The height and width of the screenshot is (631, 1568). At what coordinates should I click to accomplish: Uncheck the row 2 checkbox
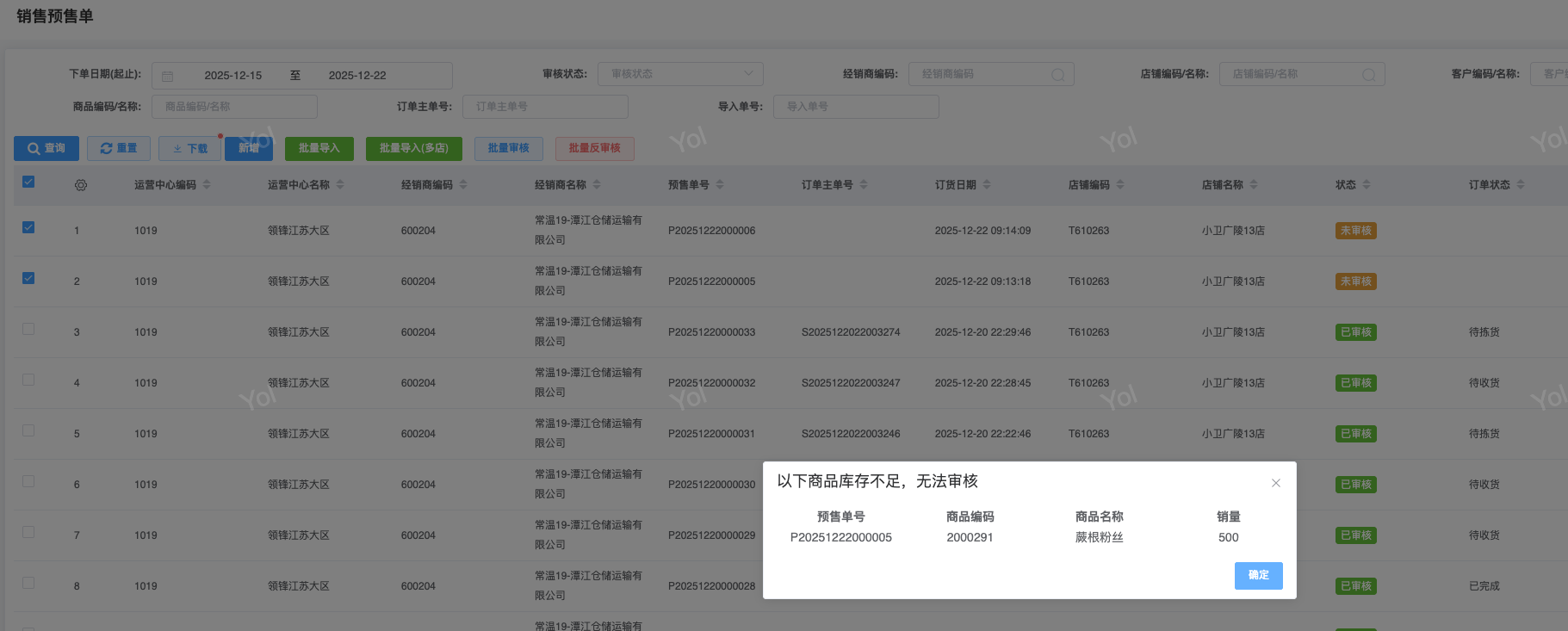tap(28, 278)
